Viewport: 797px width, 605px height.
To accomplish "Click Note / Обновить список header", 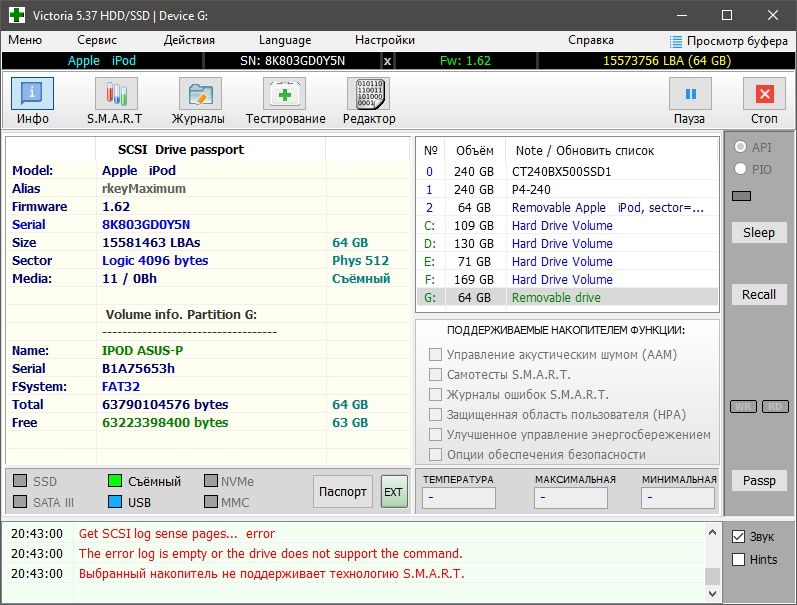I will click(x=585, y=150).
